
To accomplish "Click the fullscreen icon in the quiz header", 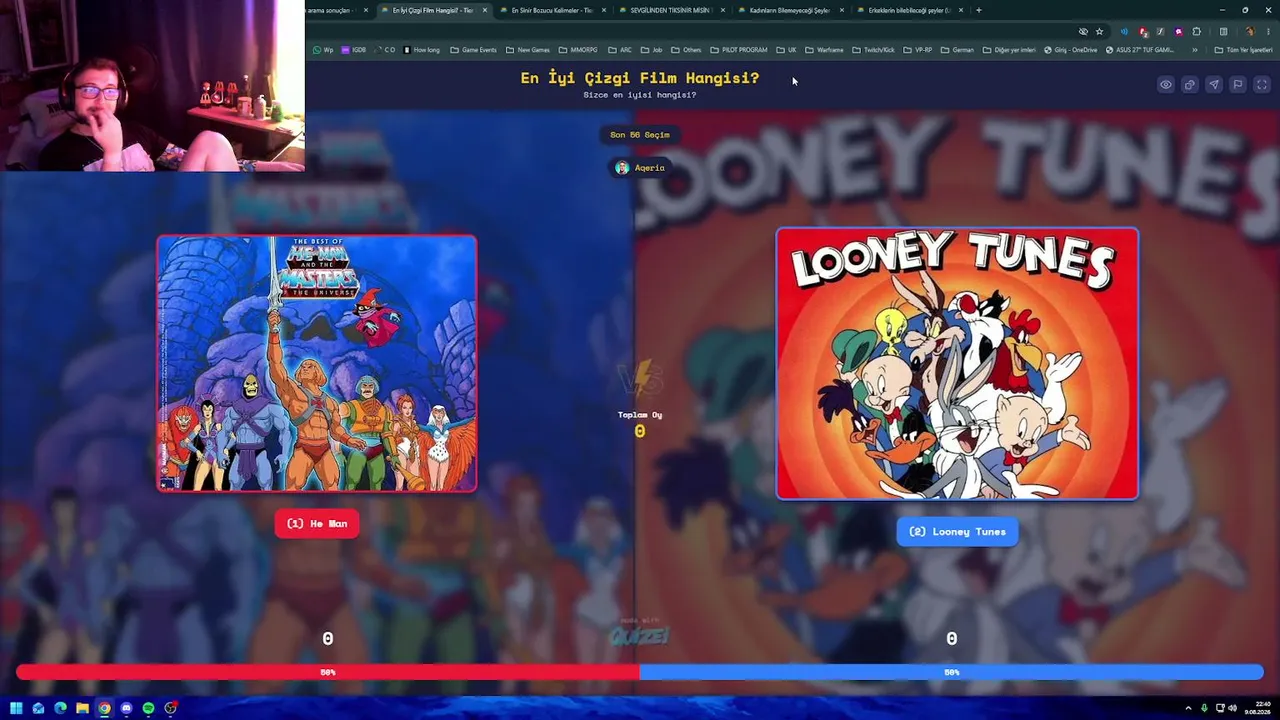I will coord(1262,85).
